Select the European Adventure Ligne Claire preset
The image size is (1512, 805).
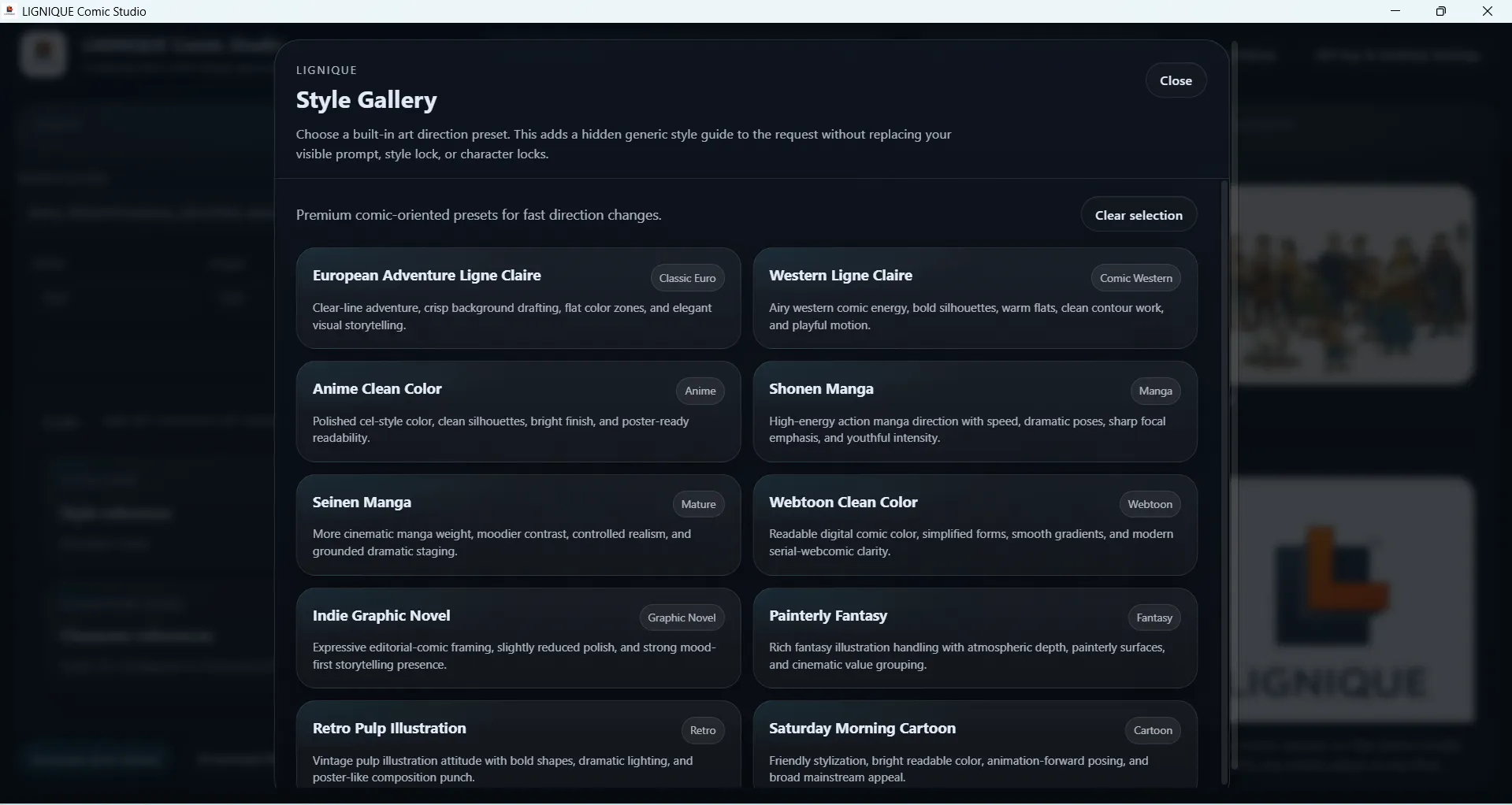click(518, 299)
